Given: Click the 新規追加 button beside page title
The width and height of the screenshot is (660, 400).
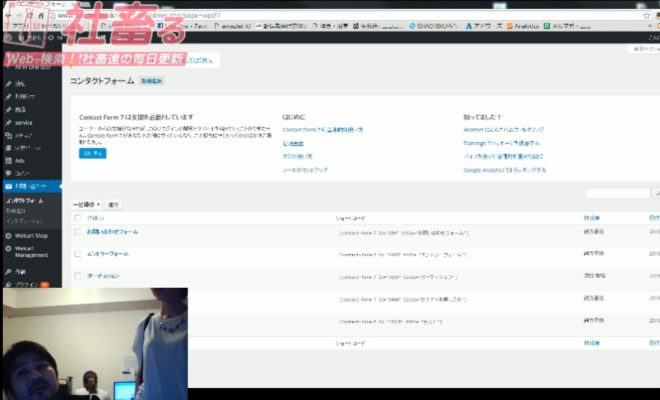Looking at the screenshot, I should [152, 78].
